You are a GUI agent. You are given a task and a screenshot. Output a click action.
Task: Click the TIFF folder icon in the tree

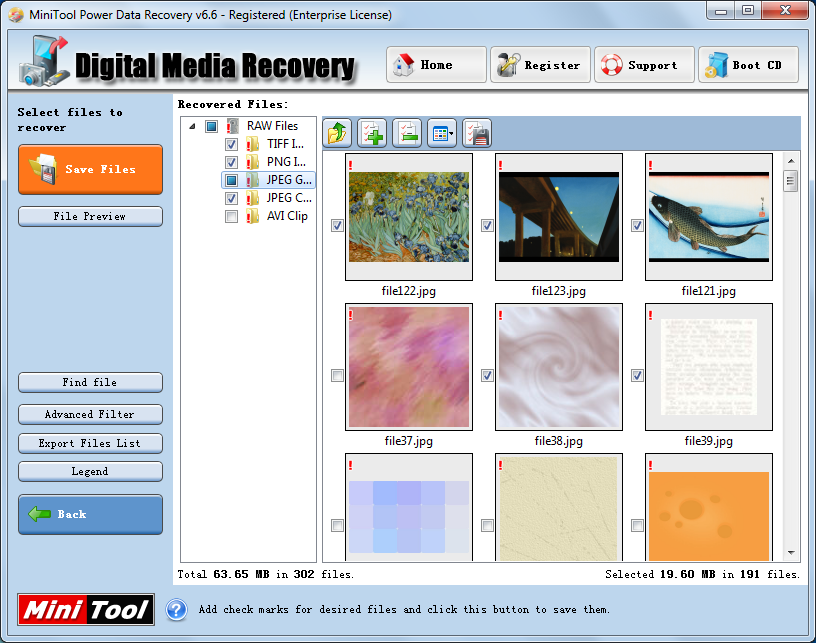pos(252,144)
